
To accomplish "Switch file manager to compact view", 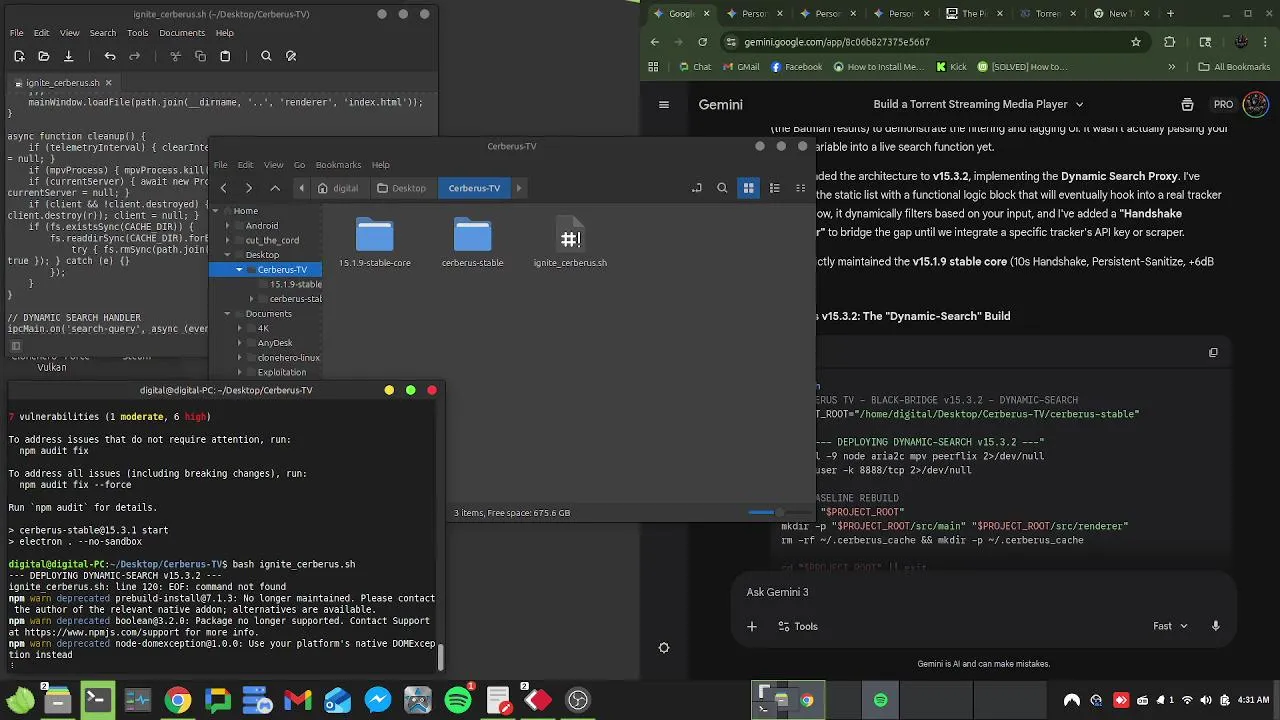I will (800, 188).
